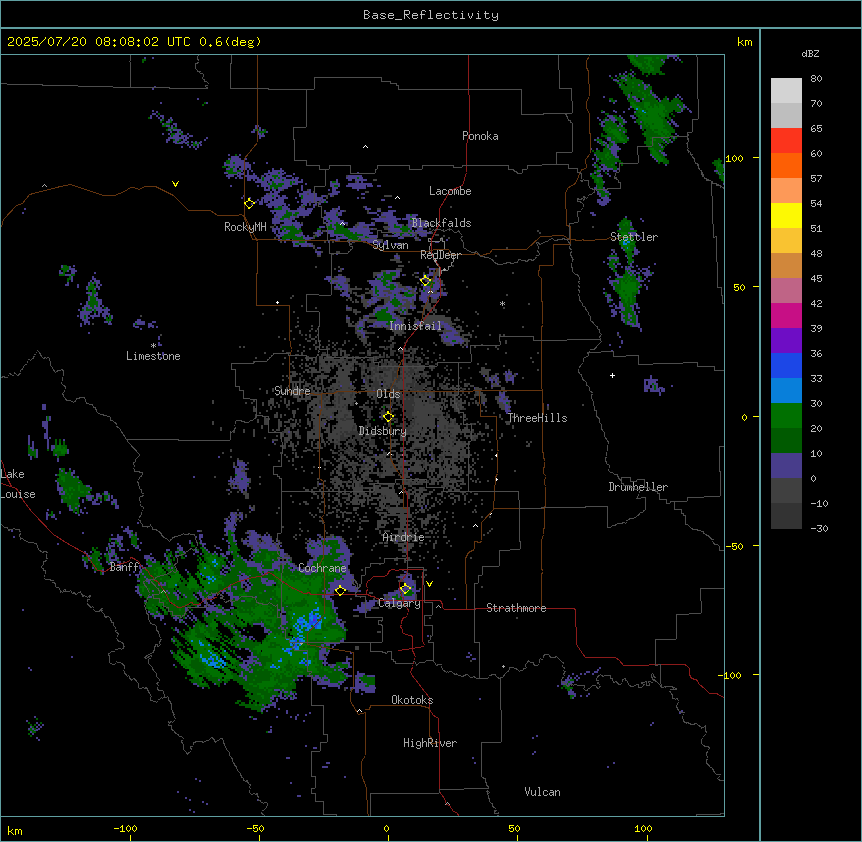This screenshot has width=862, height=842.
Task: Click the yellow diamond marker below Cochrane label
Action: tap(340, 590)
